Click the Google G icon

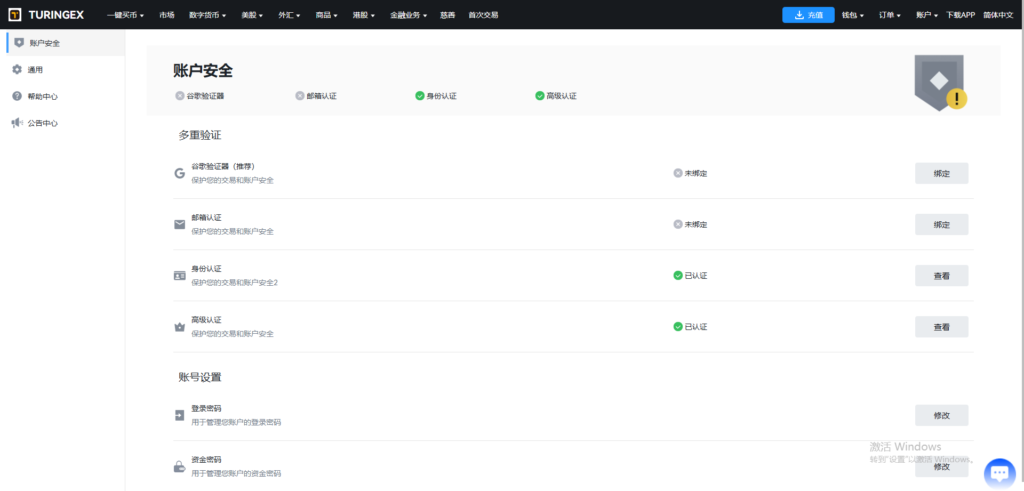(180, 173)
